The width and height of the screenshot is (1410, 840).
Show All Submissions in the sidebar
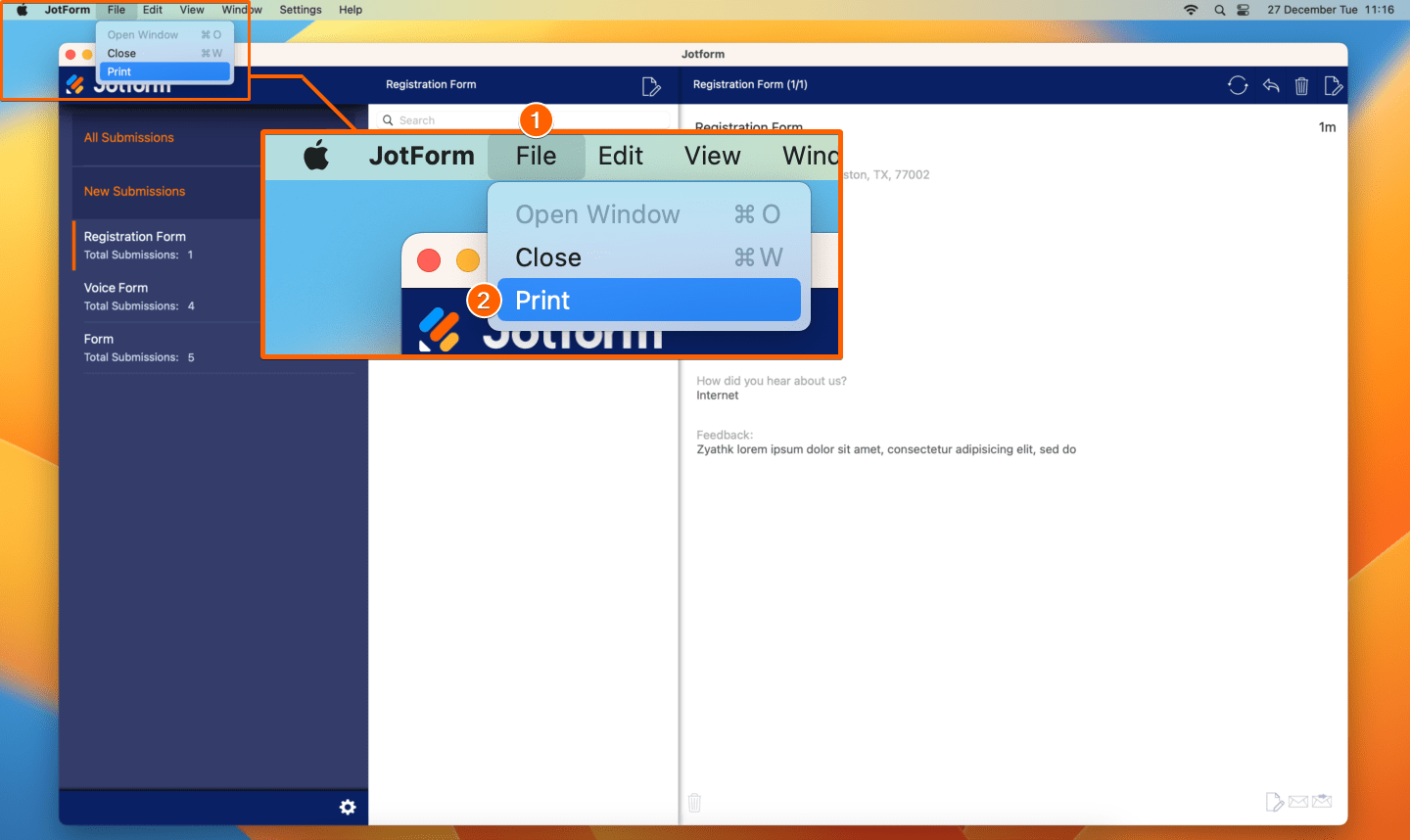coord(129,138)
